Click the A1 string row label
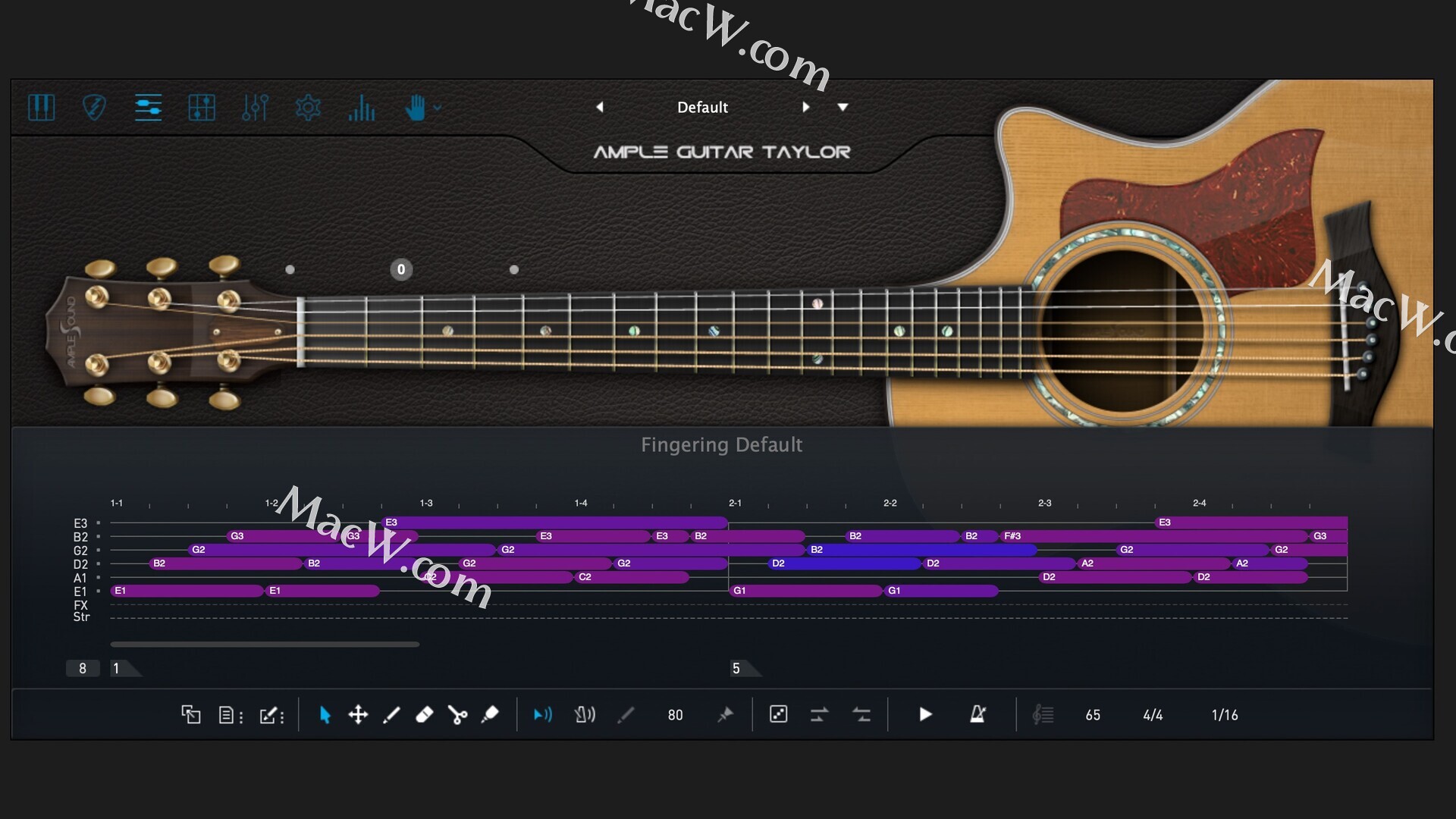The image size is (1456, 819). coord(80,578)
